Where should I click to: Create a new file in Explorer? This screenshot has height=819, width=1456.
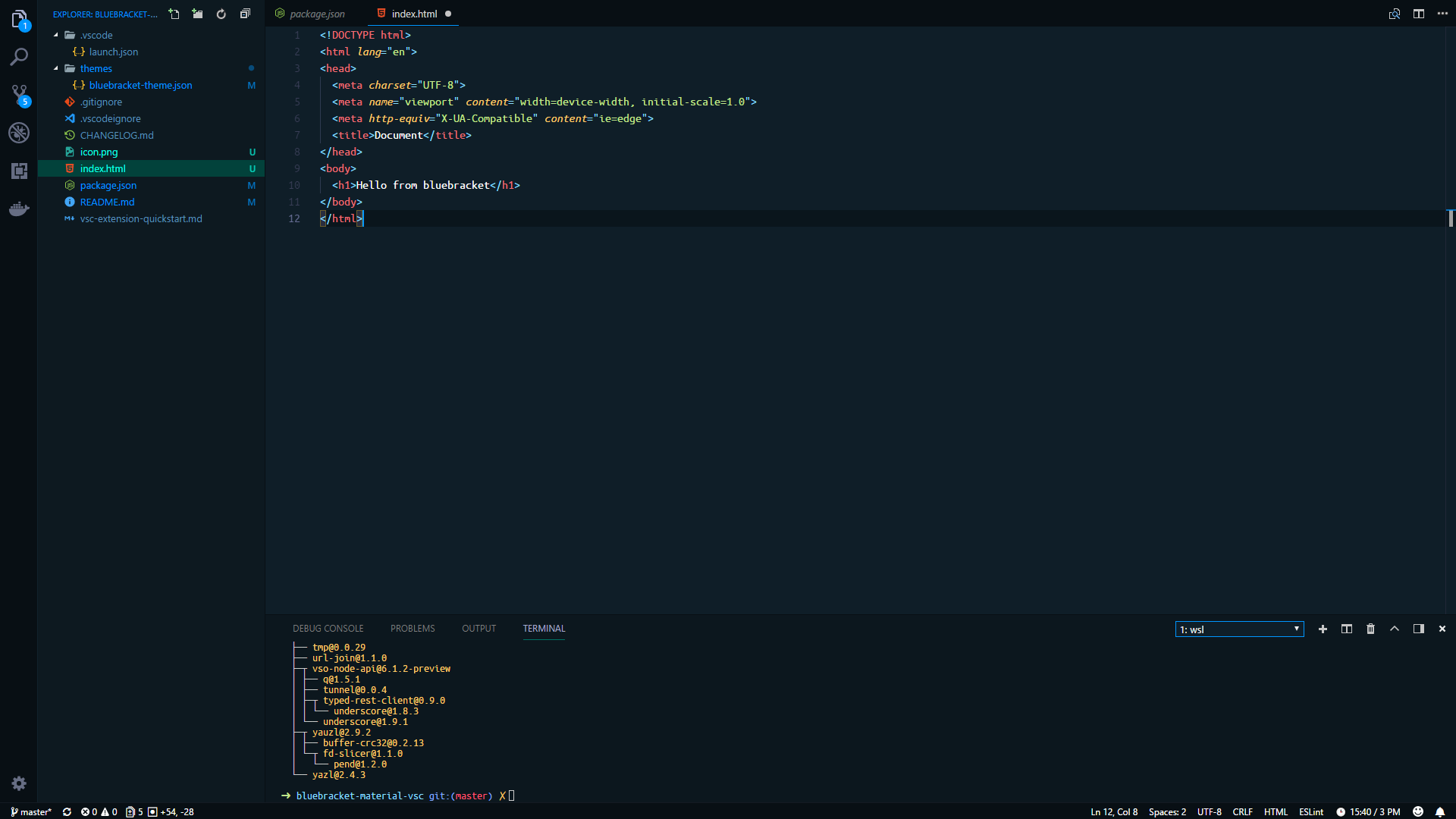(174, 14)
